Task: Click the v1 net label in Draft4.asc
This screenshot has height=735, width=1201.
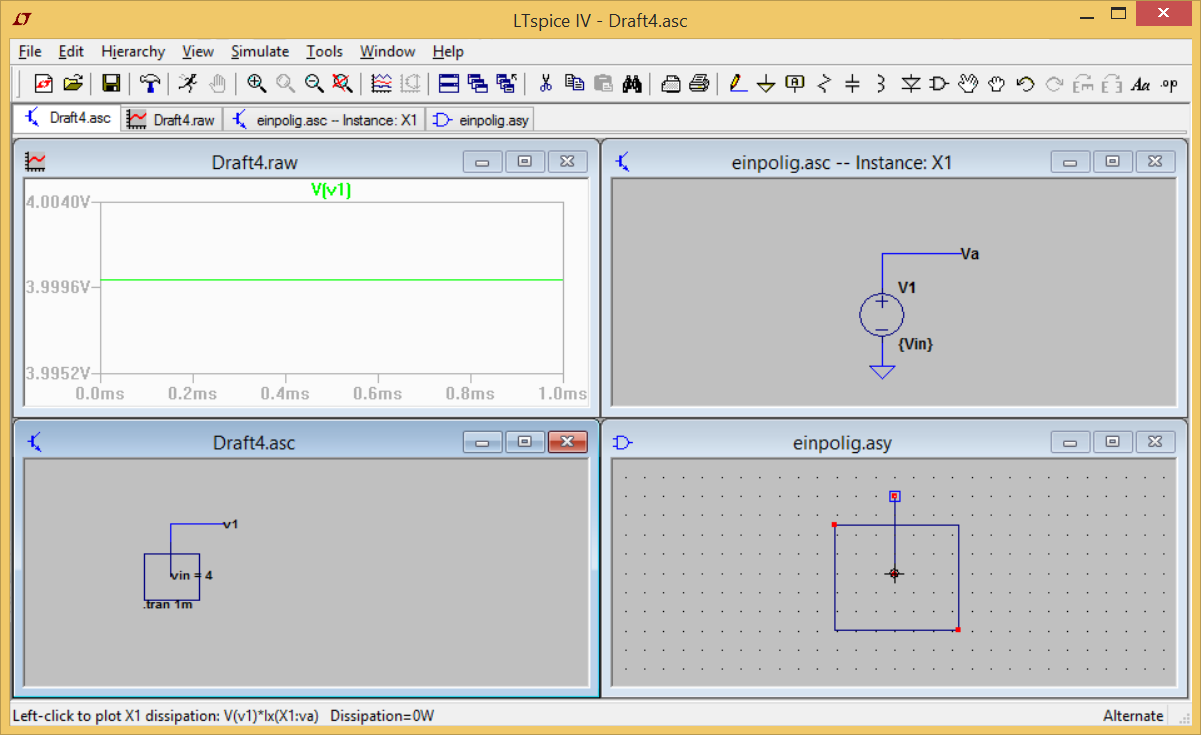Action: (x=230, y=523)
